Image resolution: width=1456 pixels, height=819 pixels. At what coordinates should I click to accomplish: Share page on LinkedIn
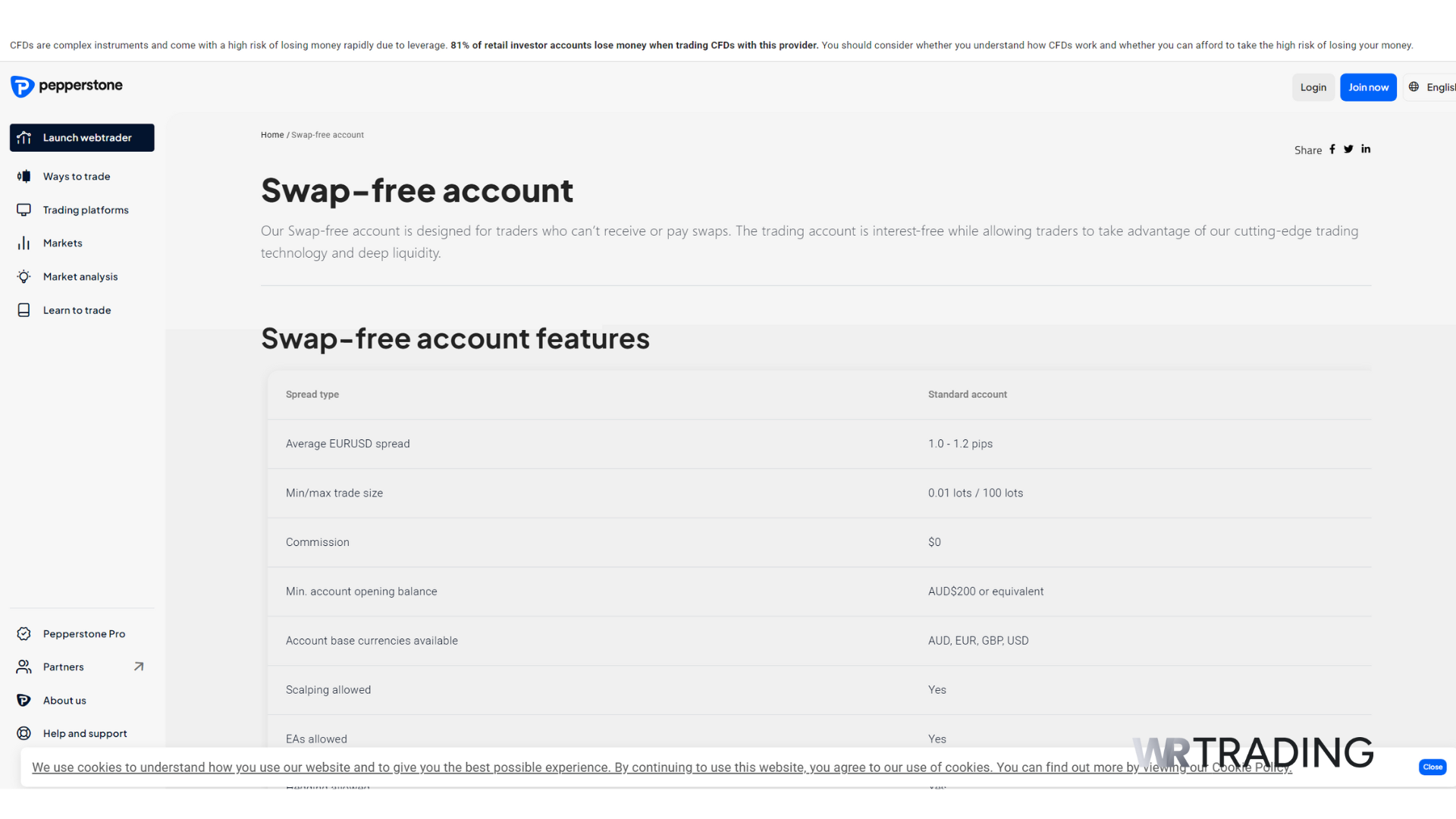pyautogui.click(x=1366, y=149)
